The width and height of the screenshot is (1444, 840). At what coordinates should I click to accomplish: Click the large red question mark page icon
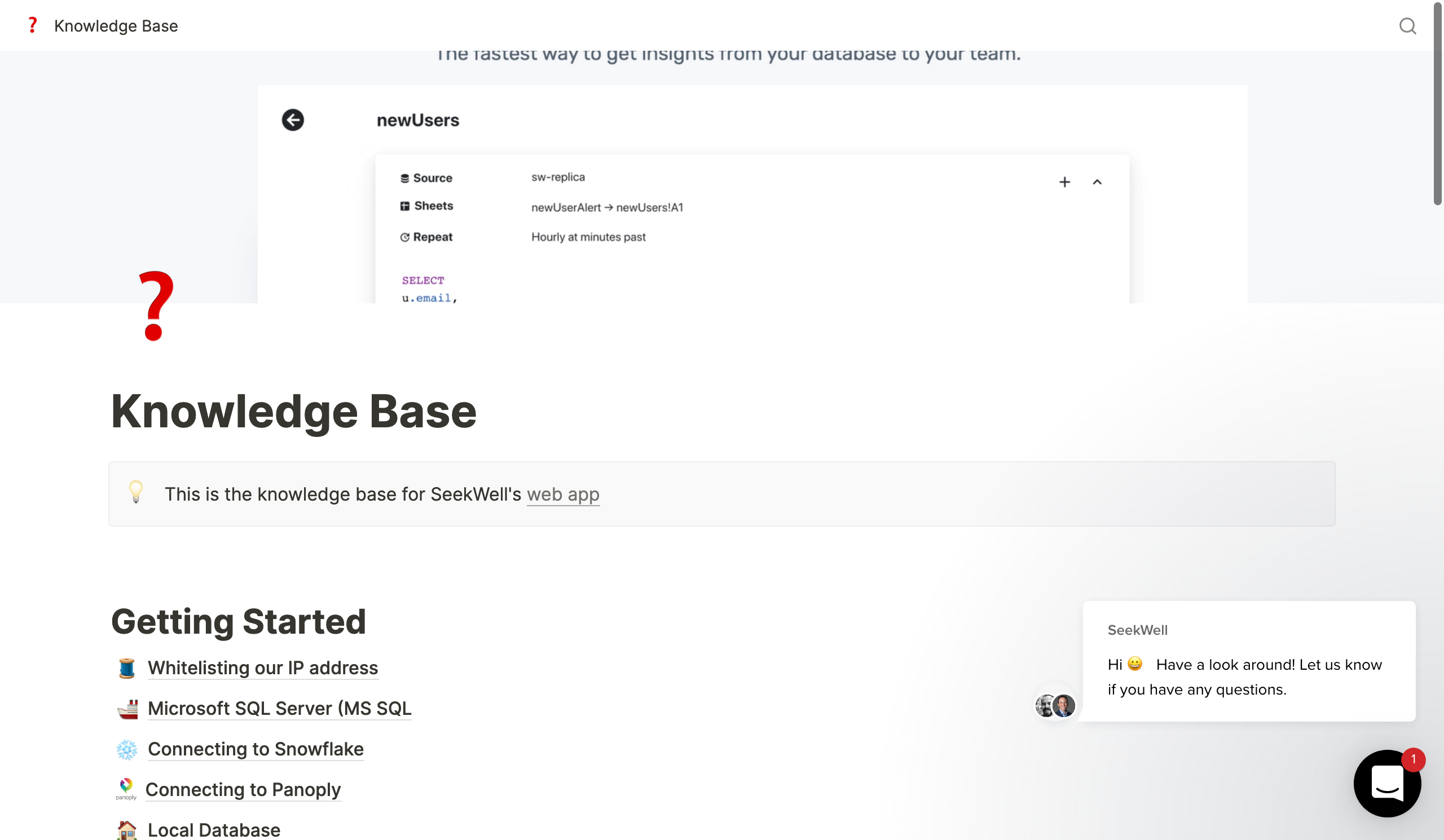point(156,306)
